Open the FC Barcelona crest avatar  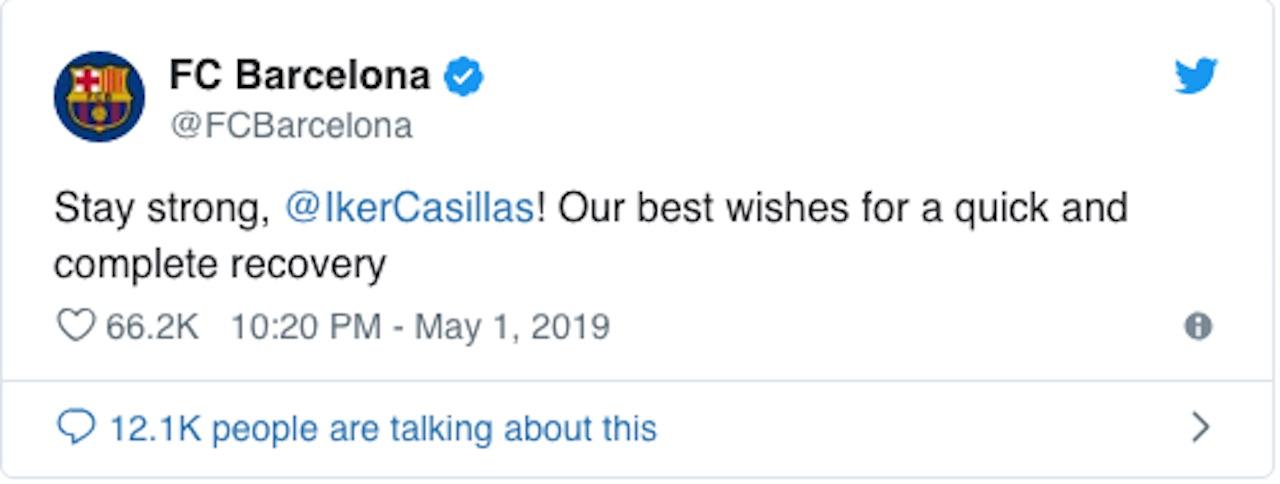coord(99,97)
